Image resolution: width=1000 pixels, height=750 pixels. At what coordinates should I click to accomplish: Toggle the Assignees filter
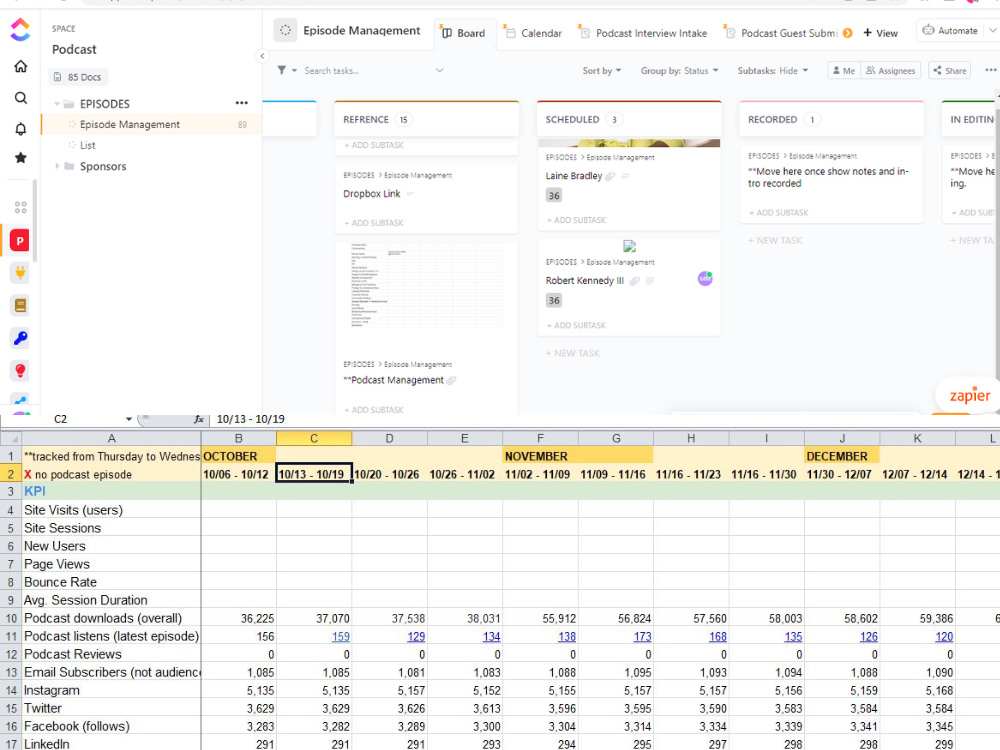pyautogui.click(x=890, y=71)
